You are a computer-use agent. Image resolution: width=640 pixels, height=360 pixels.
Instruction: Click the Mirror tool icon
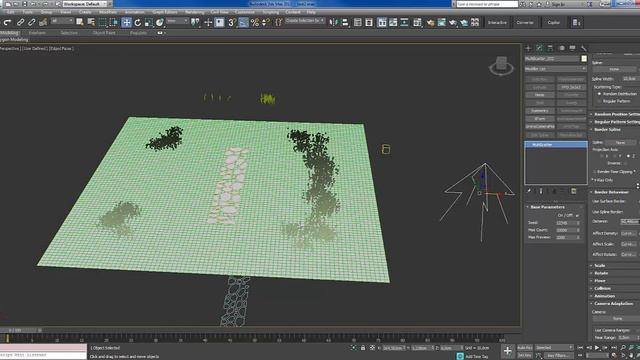[333, 22]
